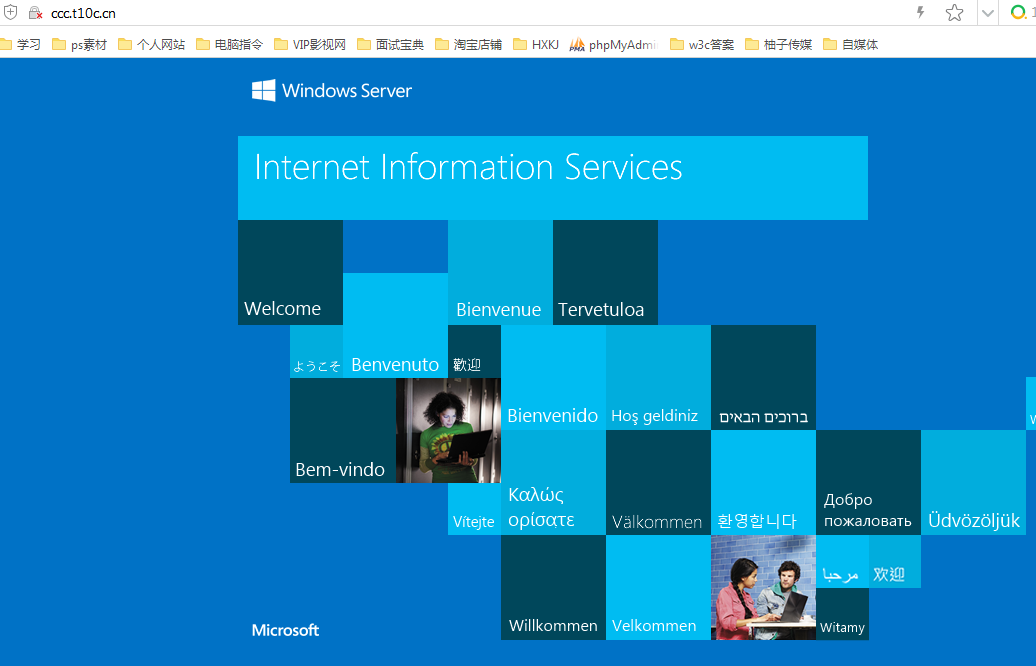Click the photo of two people at laptop
Image resolution: width=1036 pixels, height=666 pixels.
[x=763, y=587]
